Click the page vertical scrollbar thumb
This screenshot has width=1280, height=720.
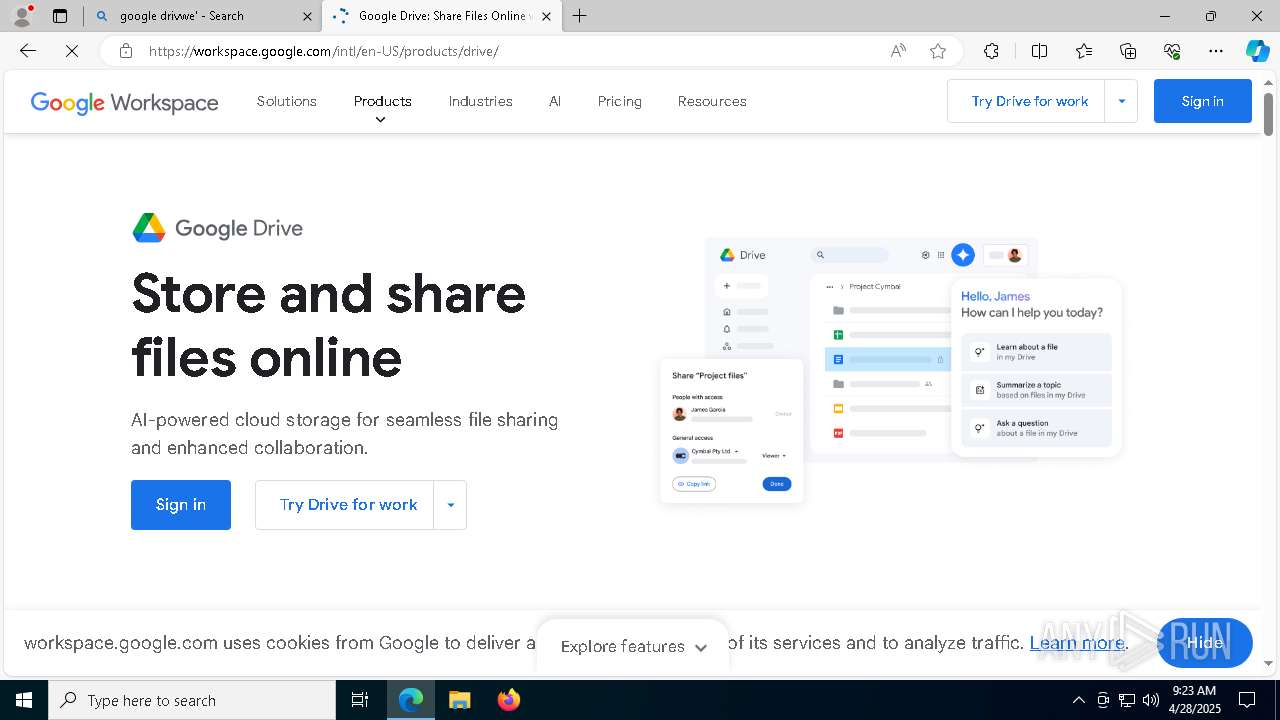(x=1268, y=114)
